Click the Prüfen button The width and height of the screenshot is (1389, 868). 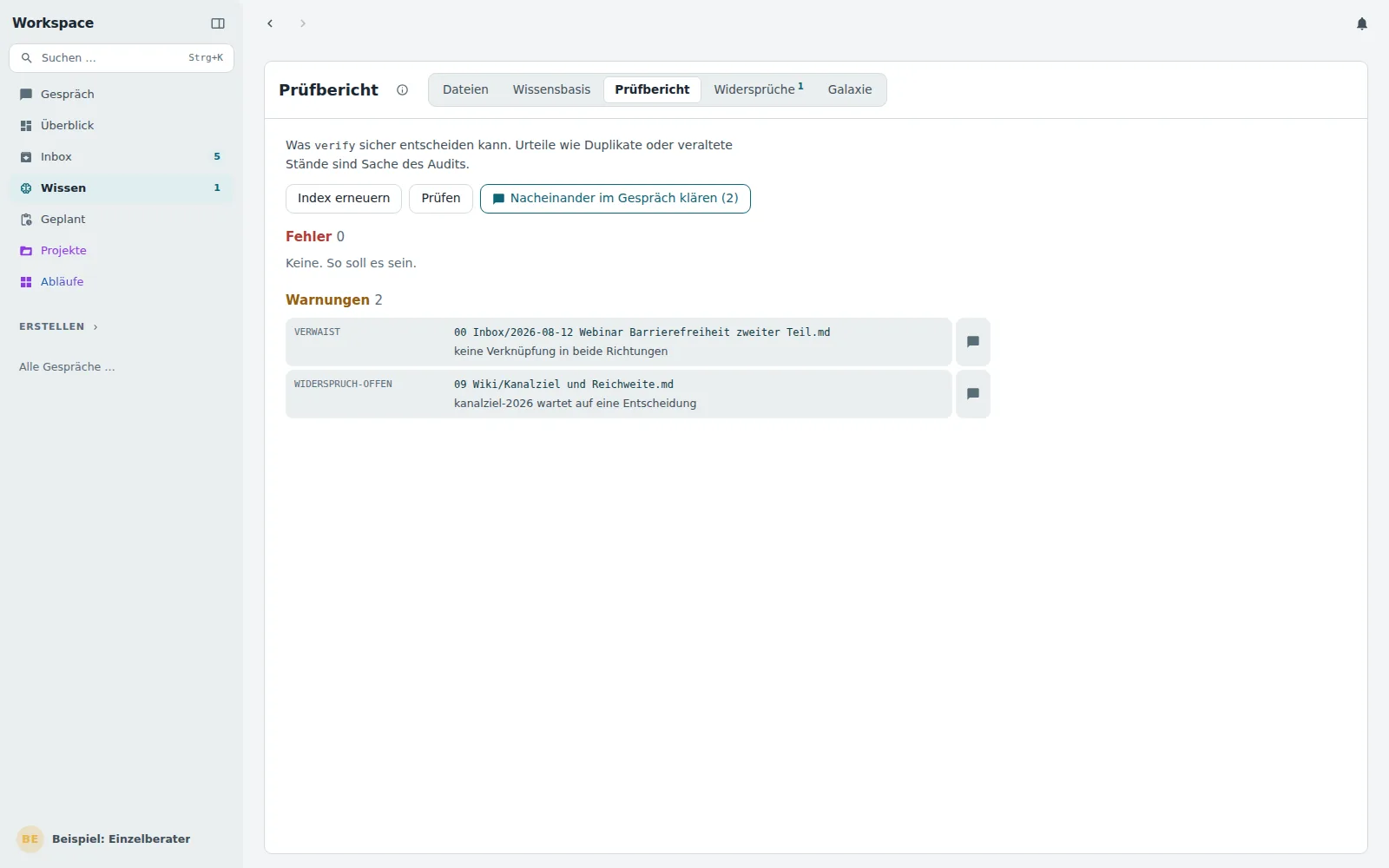(441, 199)
